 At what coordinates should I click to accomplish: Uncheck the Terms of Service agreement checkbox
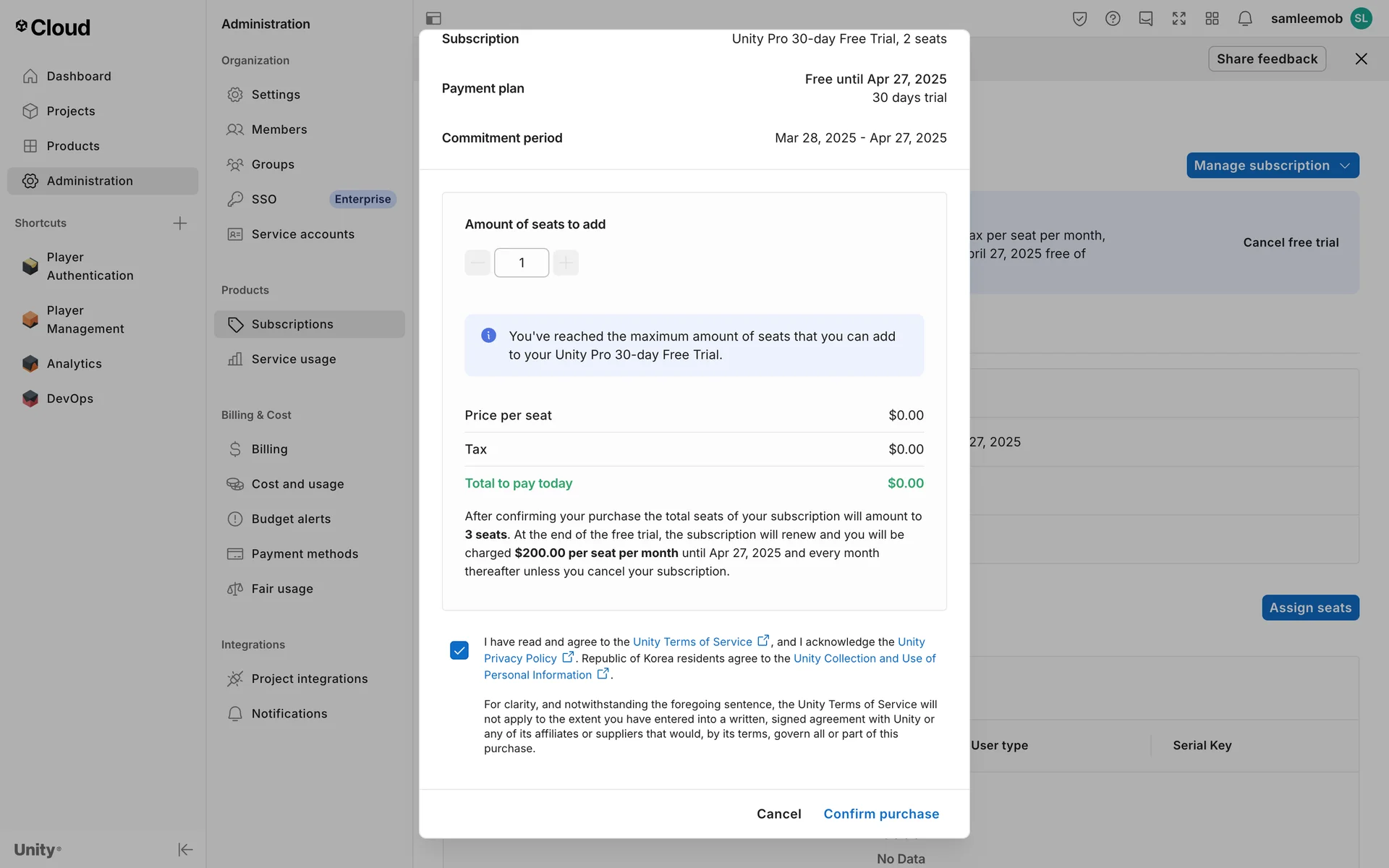pos(459,650)
